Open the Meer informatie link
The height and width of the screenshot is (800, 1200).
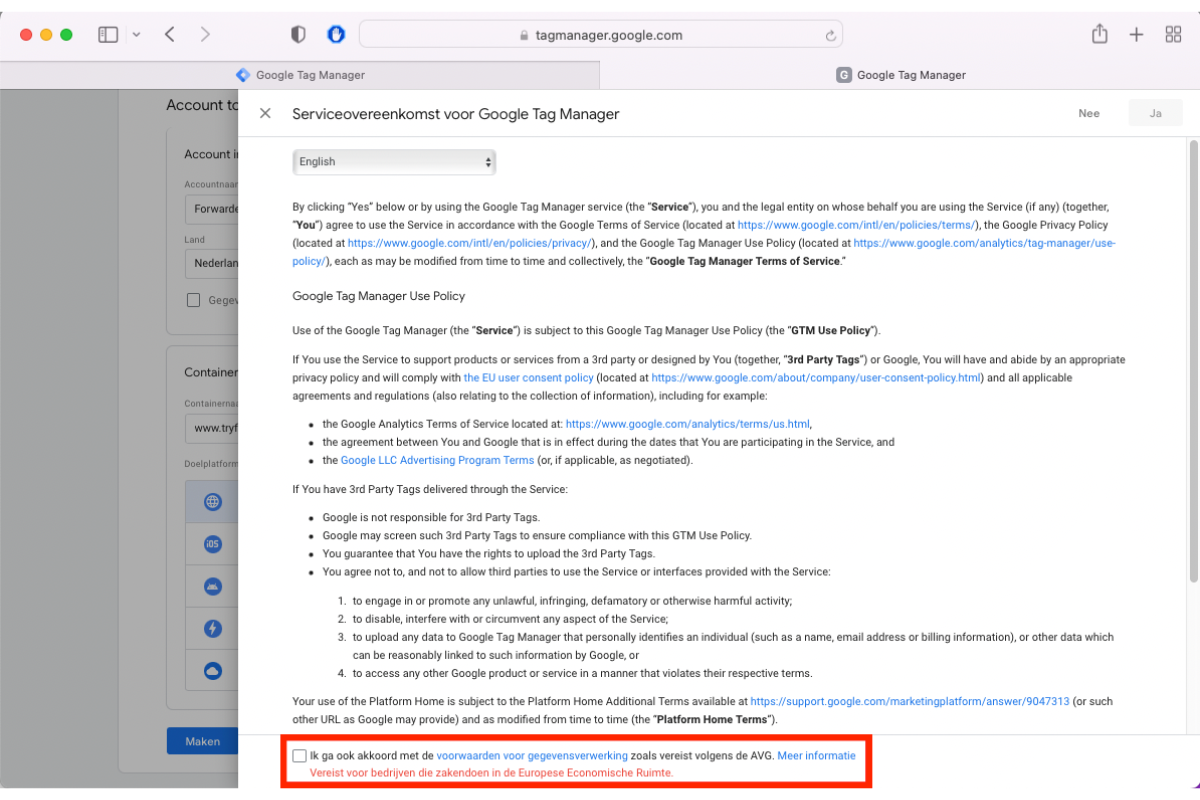816,756
